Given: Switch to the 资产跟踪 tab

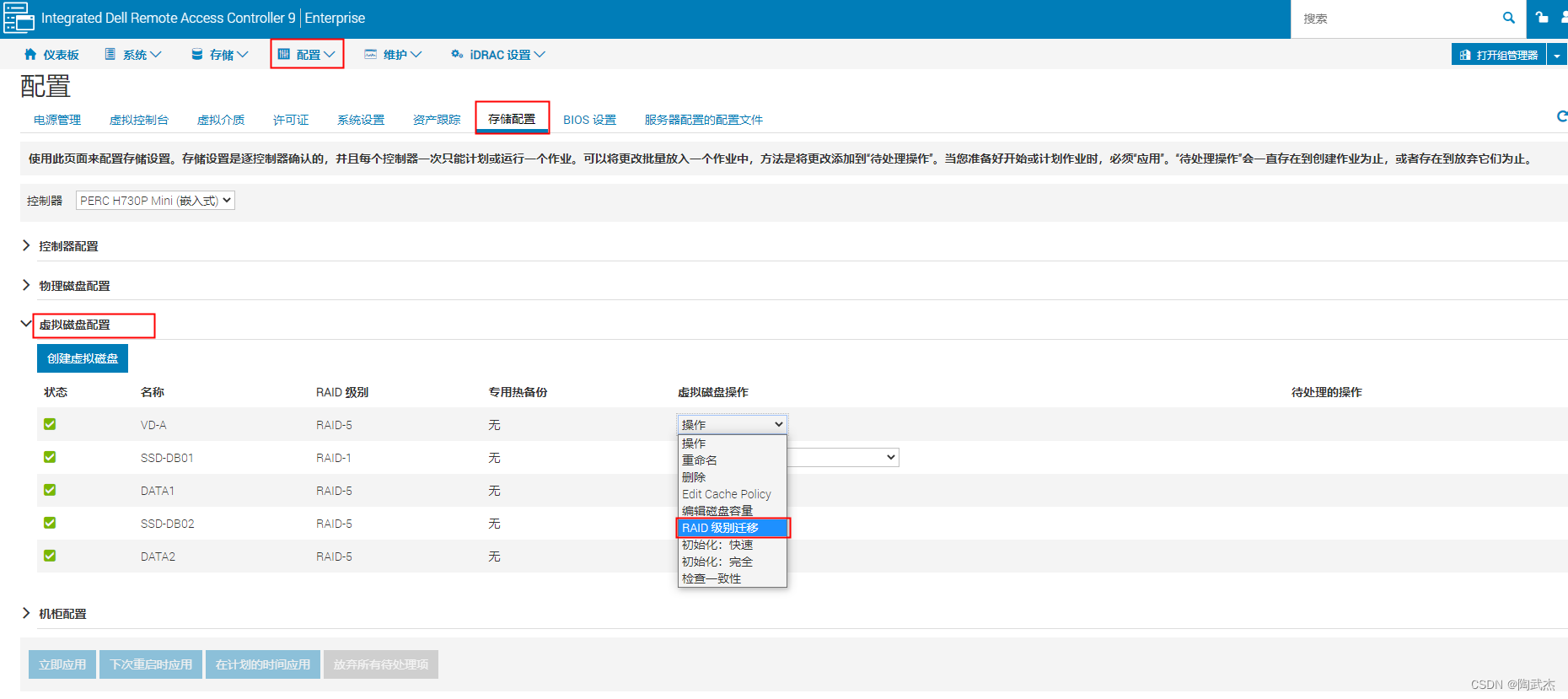Looking at the screenshot, I should [437, 120].
